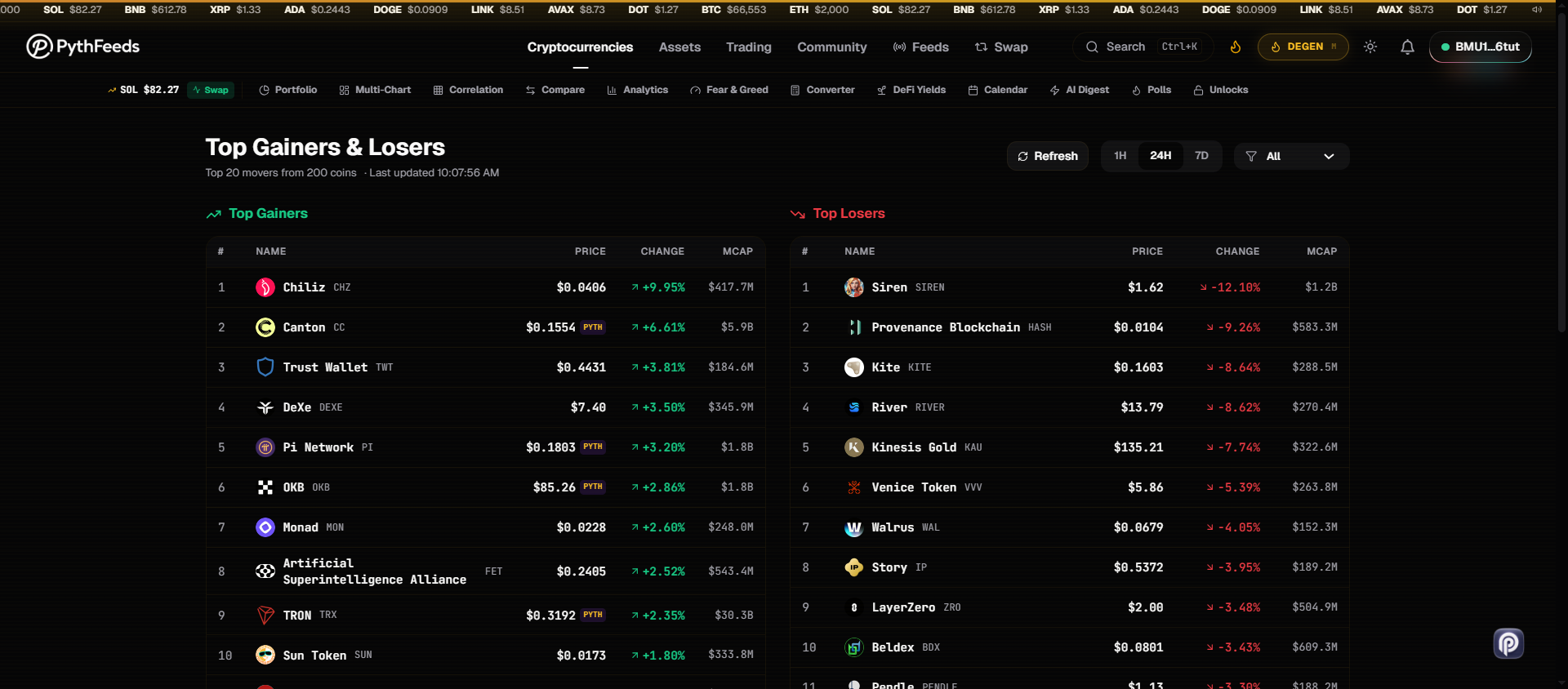This screenshot has height=689, width=1568.
Task: Click Siren change -12.10%
Action: click(x=1230, y=287)
